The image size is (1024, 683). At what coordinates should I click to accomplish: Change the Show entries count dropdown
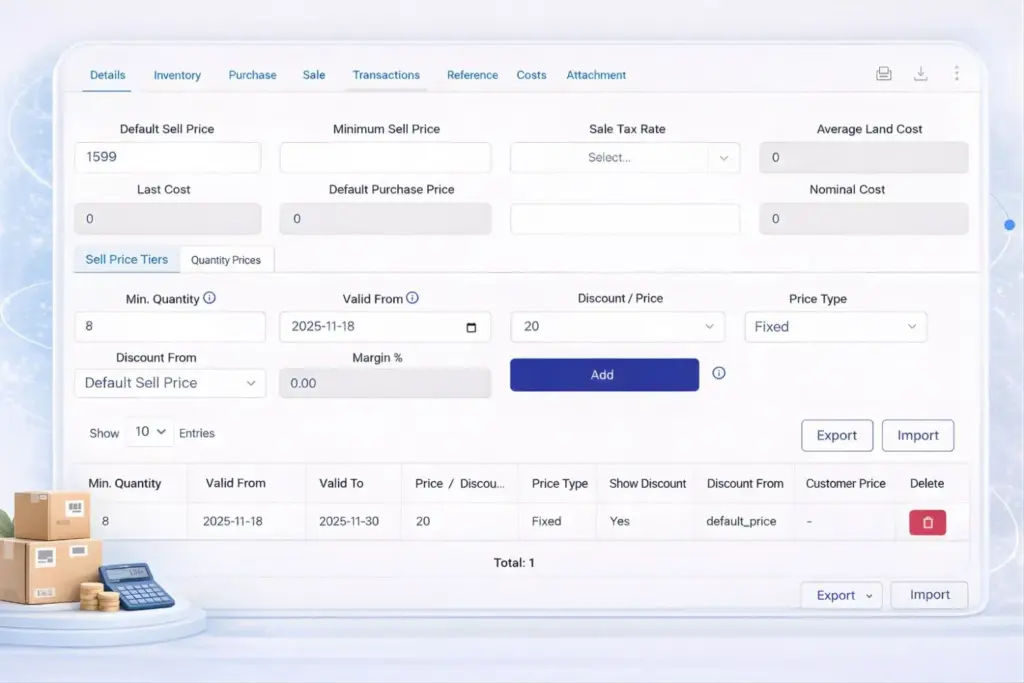(x=148, y=432)
